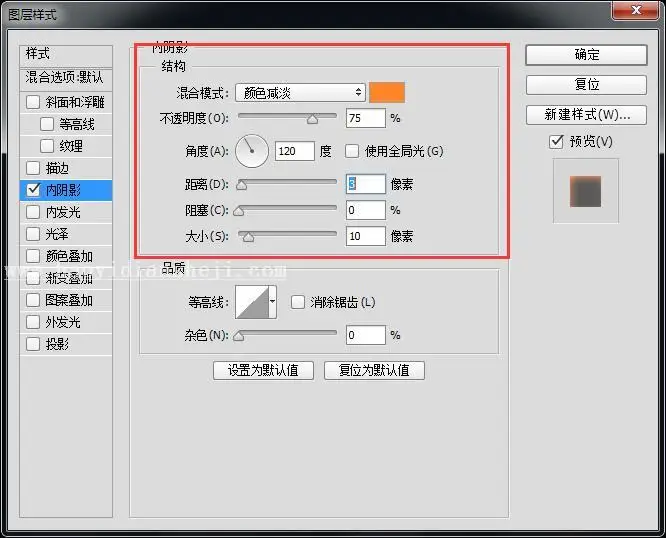Focus the 阻塞 choke value field

click(366, 210)
